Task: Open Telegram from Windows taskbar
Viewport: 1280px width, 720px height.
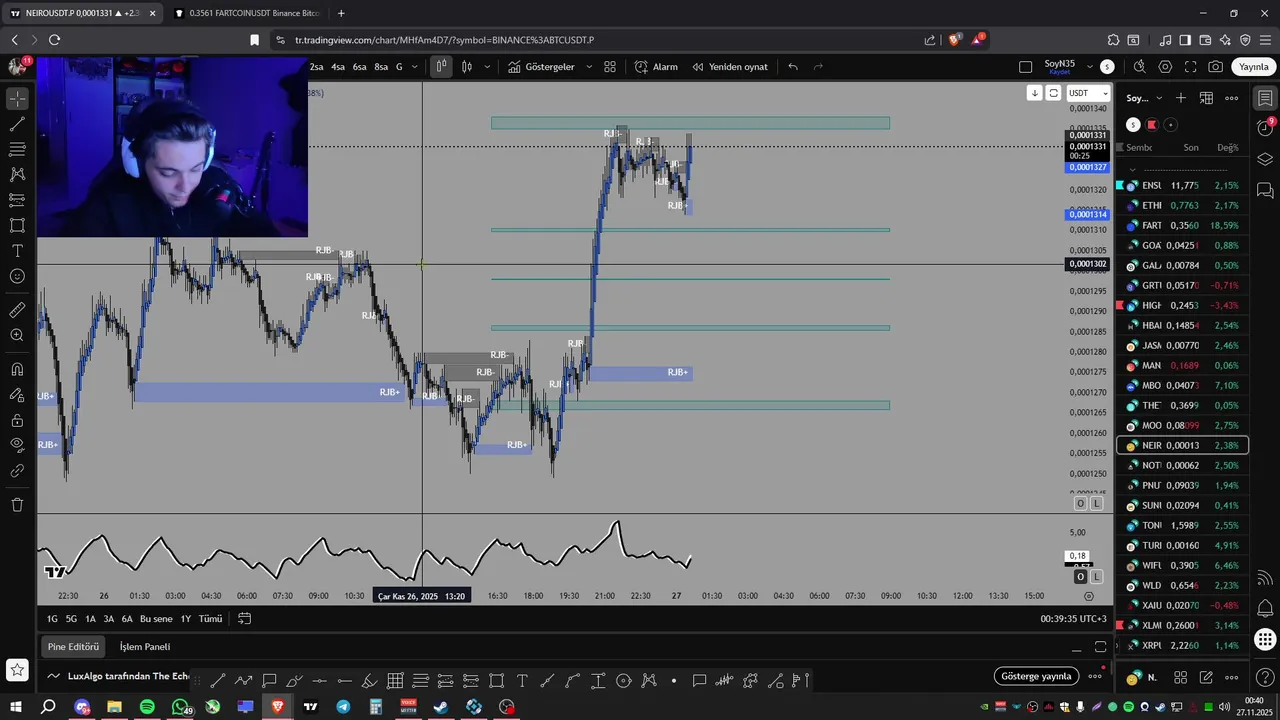Action: click(343, 707)
